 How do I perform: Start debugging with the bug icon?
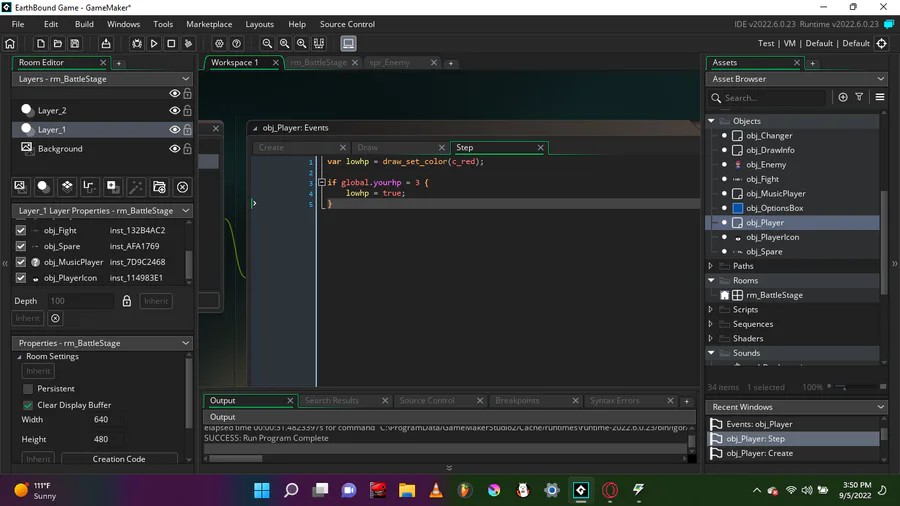tap(137, 44)
